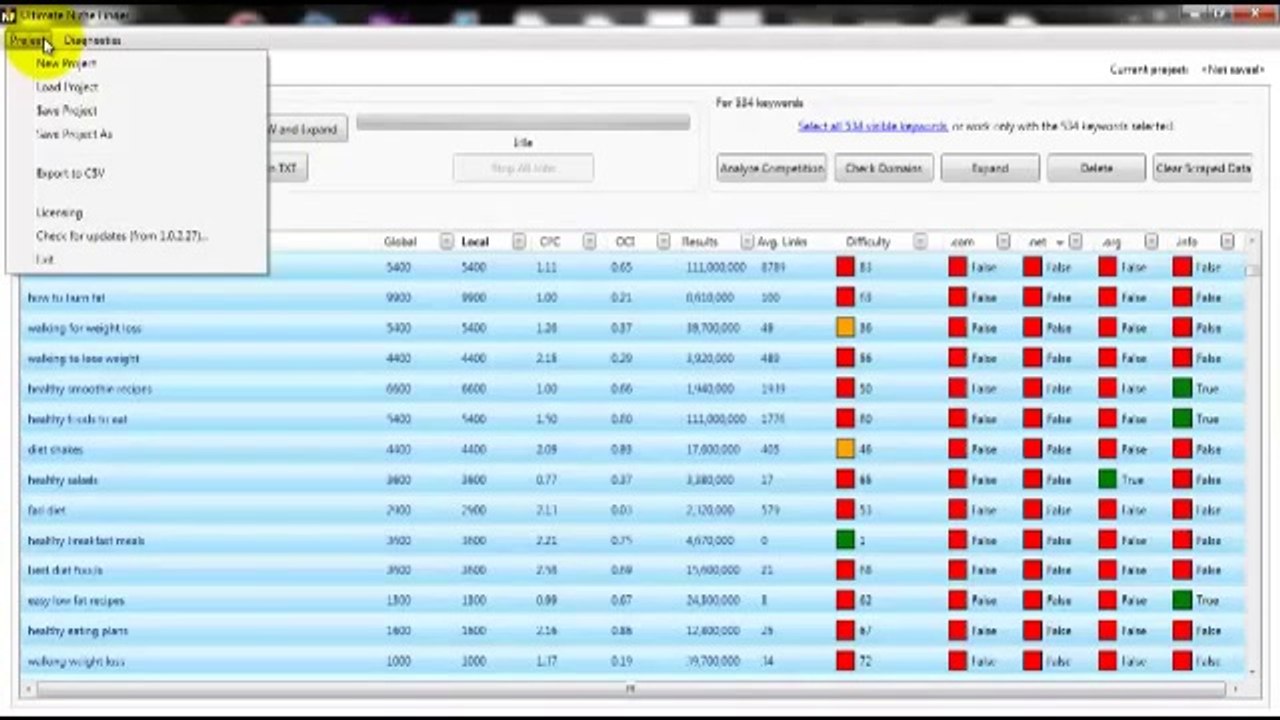The height and width of the screenshot is (720, 1280).
Task: Open the Project menu
Action: (x=28, y=40)
